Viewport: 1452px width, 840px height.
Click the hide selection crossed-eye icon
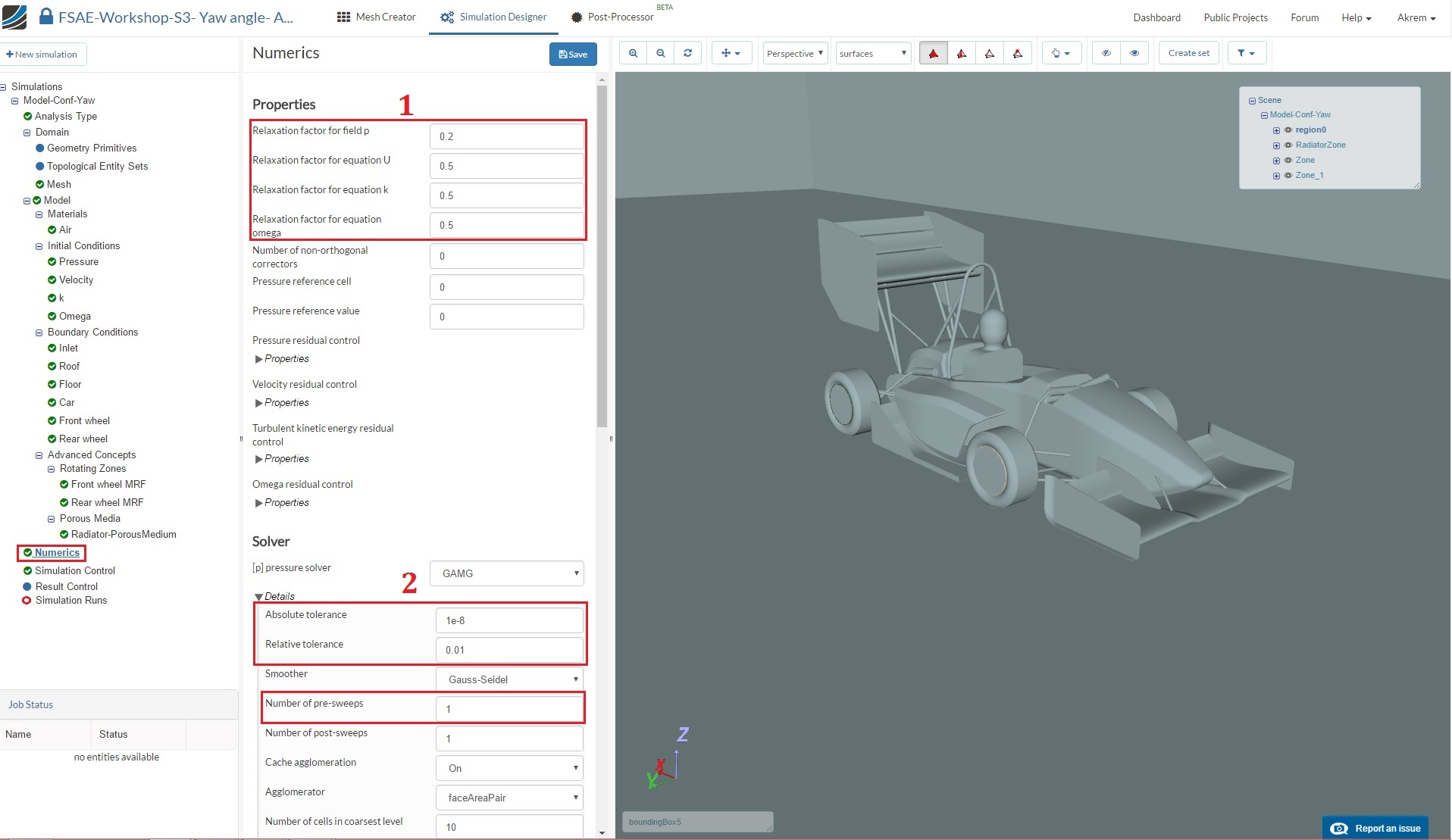(1106, 53)
